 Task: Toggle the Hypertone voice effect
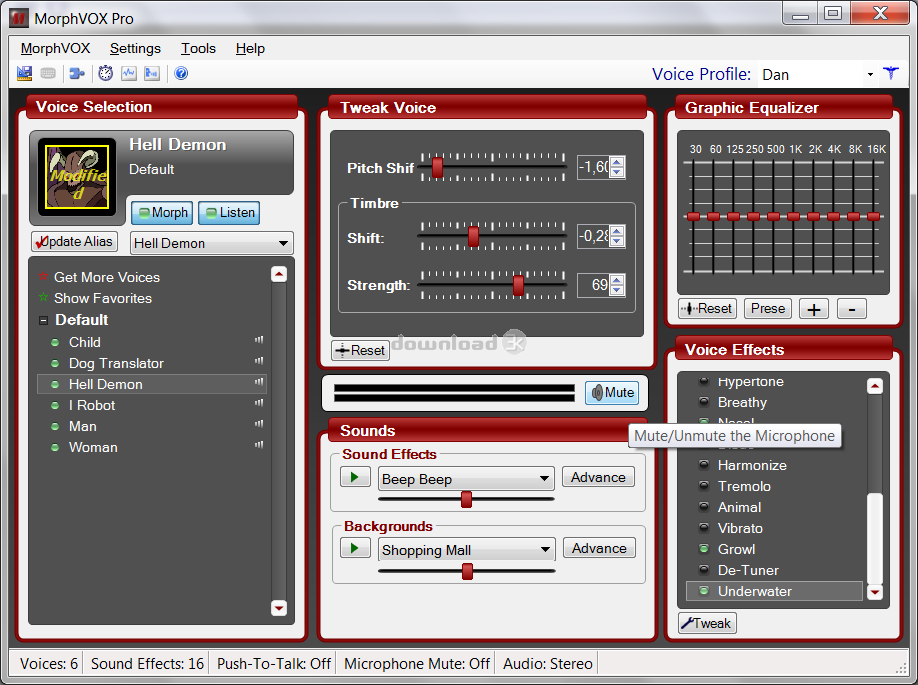tap(704, 381)
